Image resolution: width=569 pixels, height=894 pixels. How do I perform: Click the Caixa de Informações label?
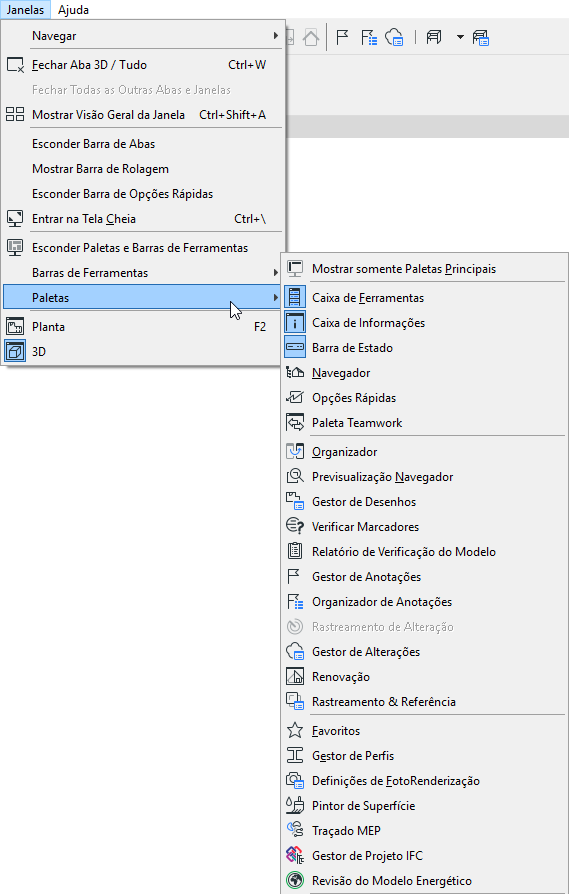pyautogui.click(x=368, y=323)
